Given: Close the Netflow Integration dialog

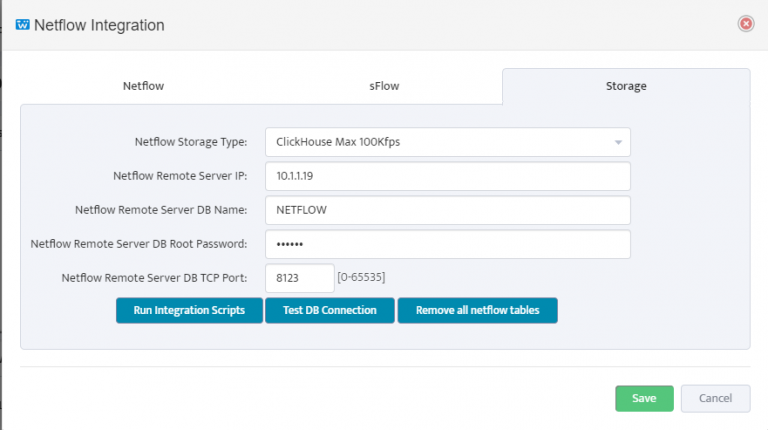Looking at the screenshot, I should [x=745, y=24].
